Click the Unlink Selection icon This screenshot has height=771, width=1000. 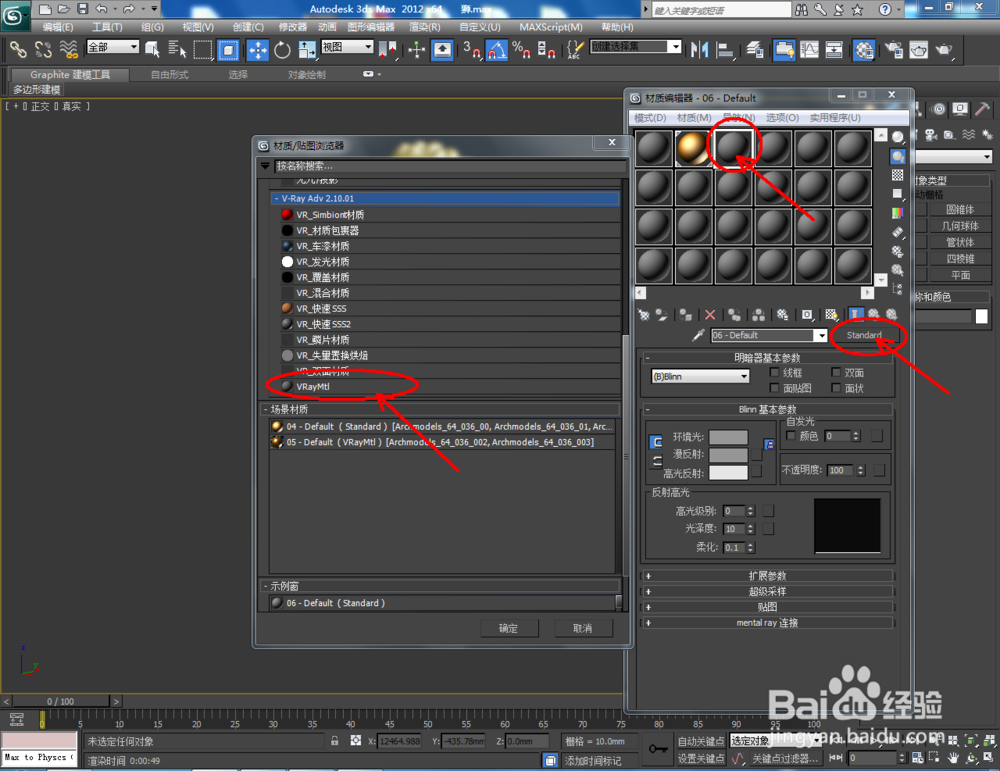[x=43, y=49]
